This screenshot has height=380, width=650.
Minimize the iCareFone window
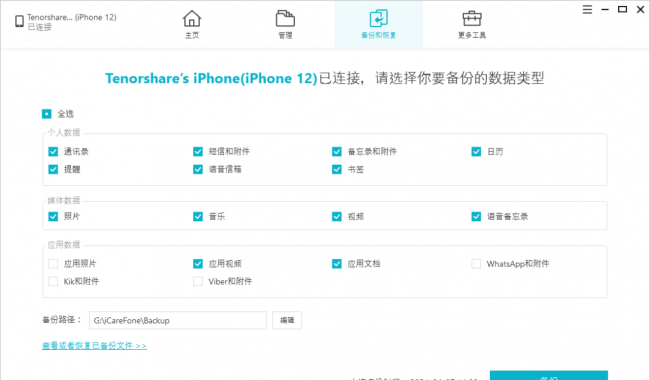(x=605, y=10)
